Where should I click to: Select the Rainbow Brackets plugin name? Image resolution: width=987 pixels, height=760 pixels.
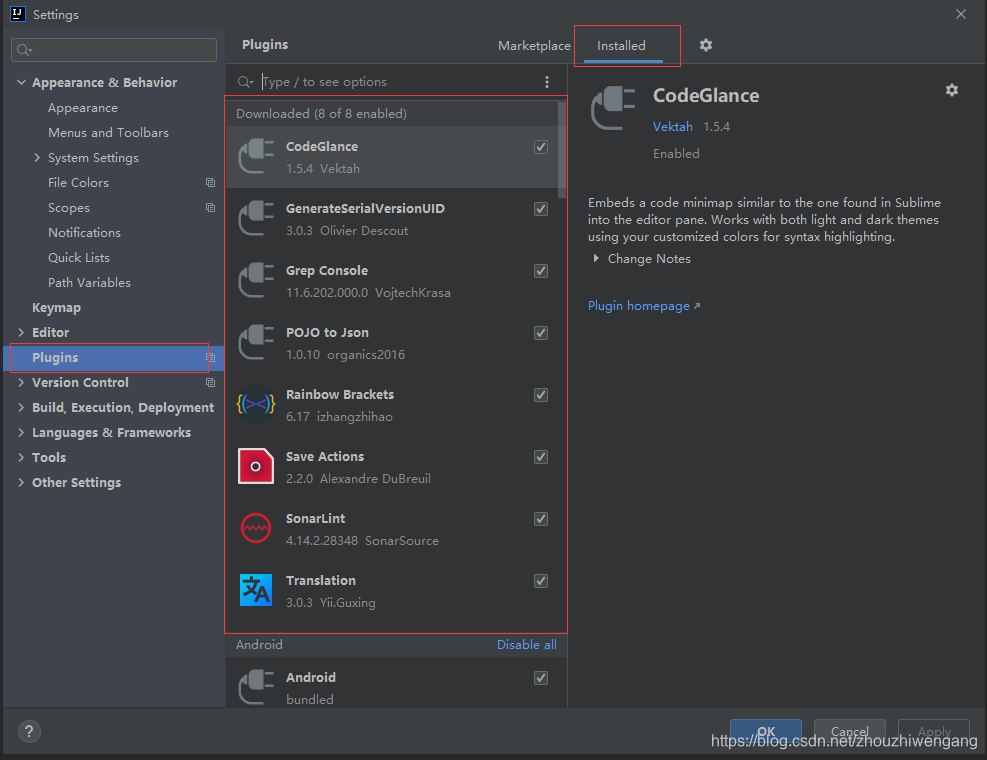pos(340,395)
